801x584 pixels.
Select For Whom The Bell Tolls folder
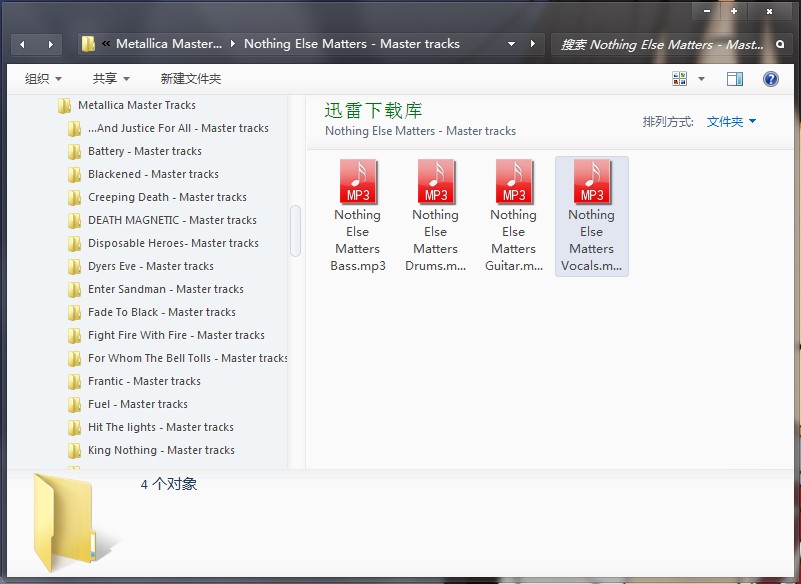[x=187, y=358]
